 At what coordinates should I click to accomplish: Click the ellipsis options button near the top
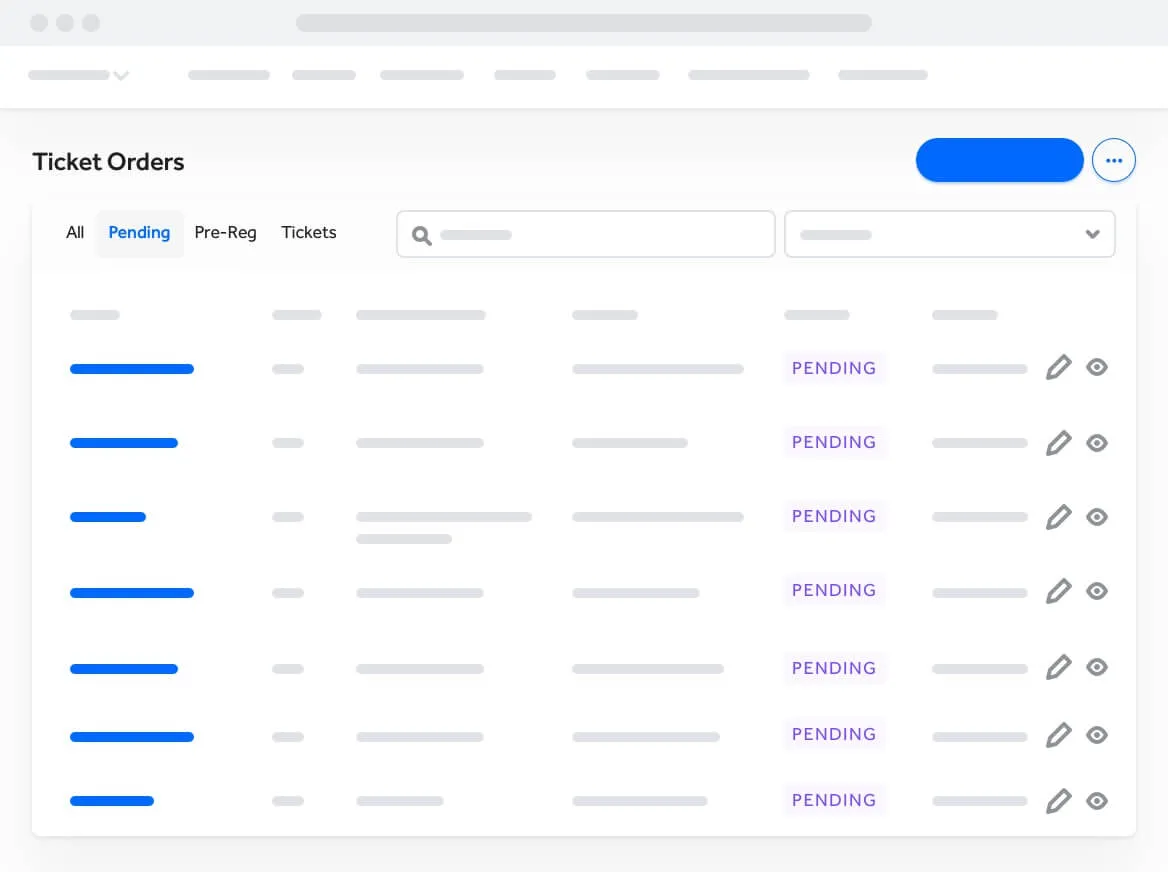(1114, 160)
